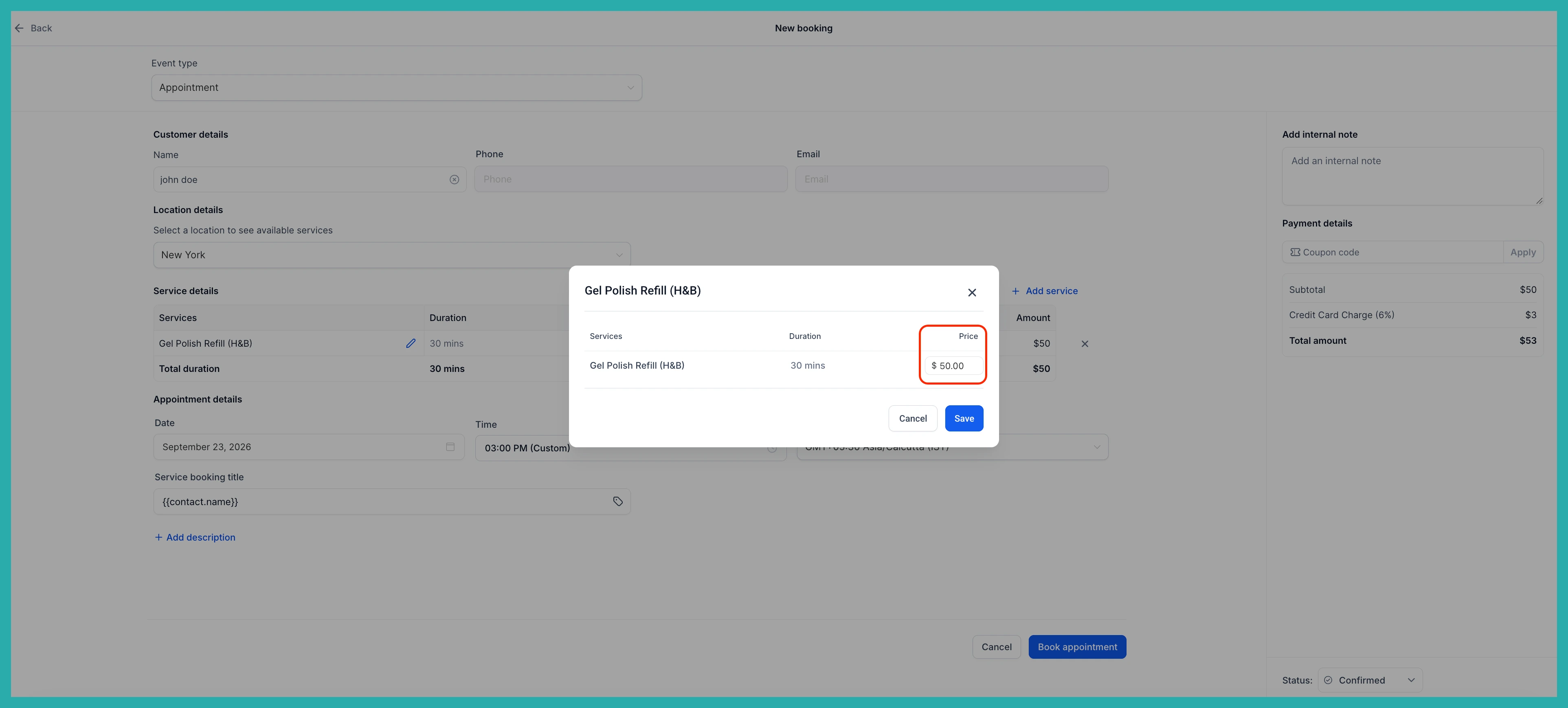
Task: Remove the Gel Polish Refill service row
Action: coord(1084,344)
